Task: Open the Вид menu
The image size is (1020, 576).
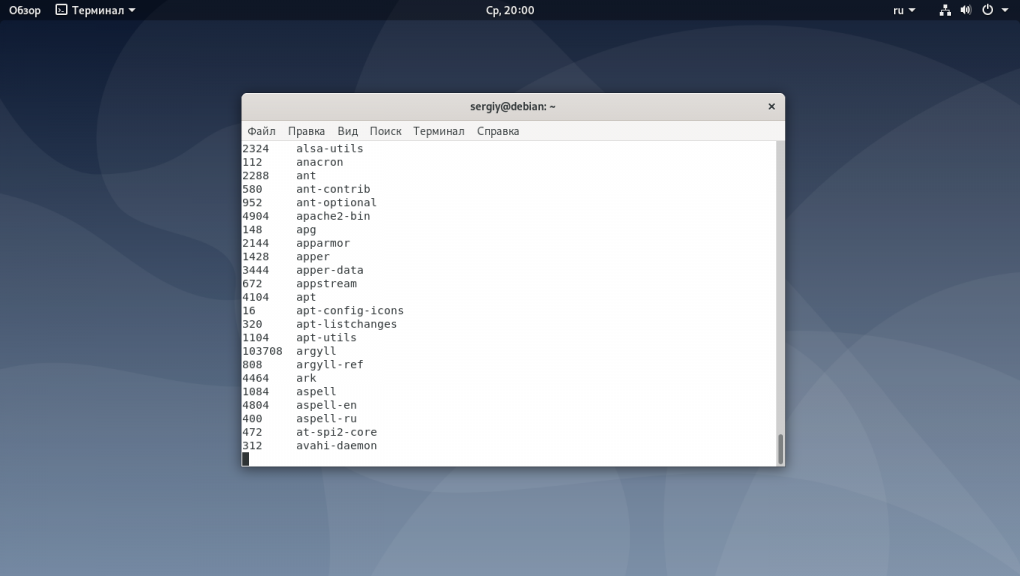Action: pyautogui.click(x=346, y=131)
